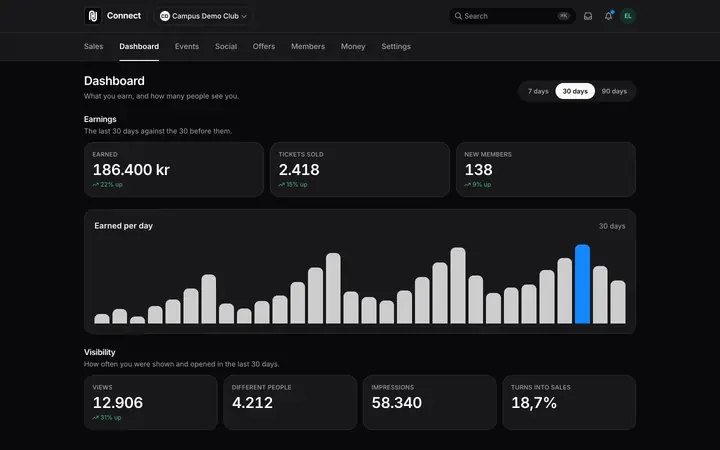Click the Connect brand name

point(124,16)
